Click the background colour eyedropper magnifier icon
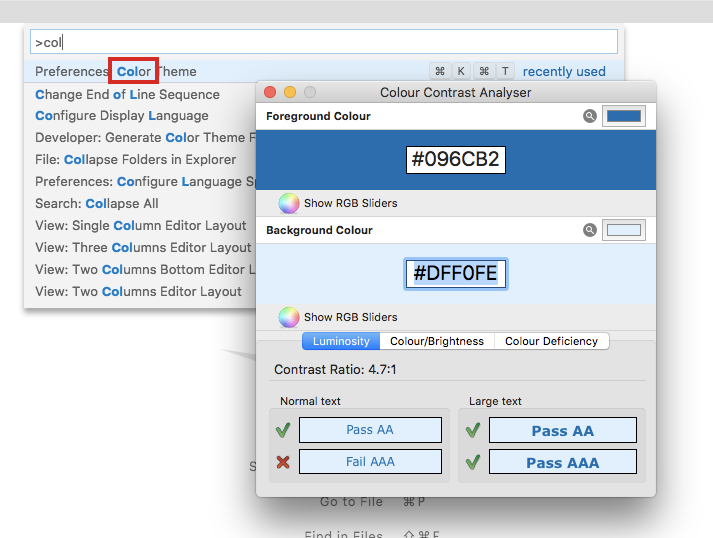Screen dimensions: 713x538 pos(590,230)
